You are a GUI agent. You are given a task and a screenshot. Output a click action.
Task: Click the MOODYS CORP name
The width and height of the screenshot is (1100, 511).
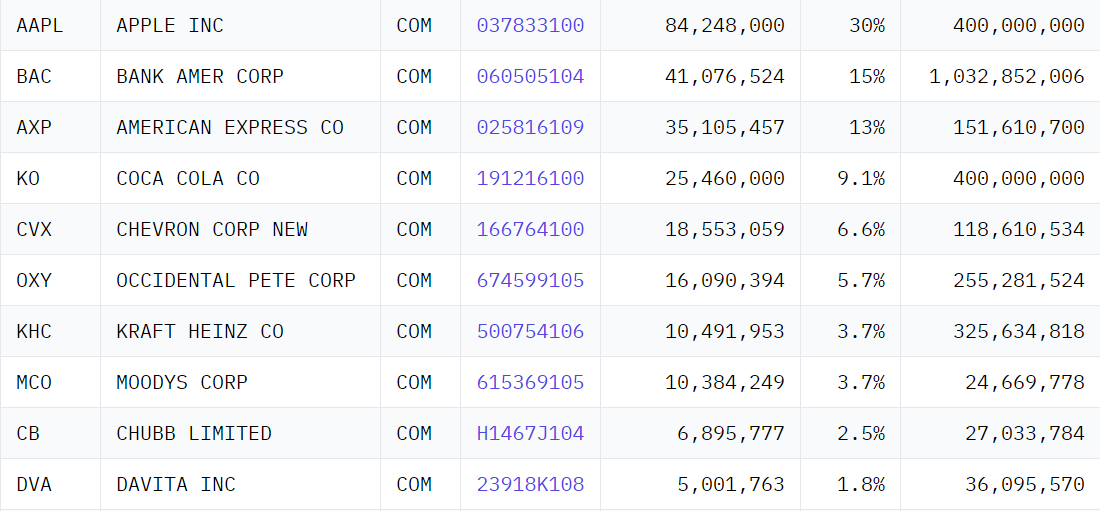[x=182, y=382]
